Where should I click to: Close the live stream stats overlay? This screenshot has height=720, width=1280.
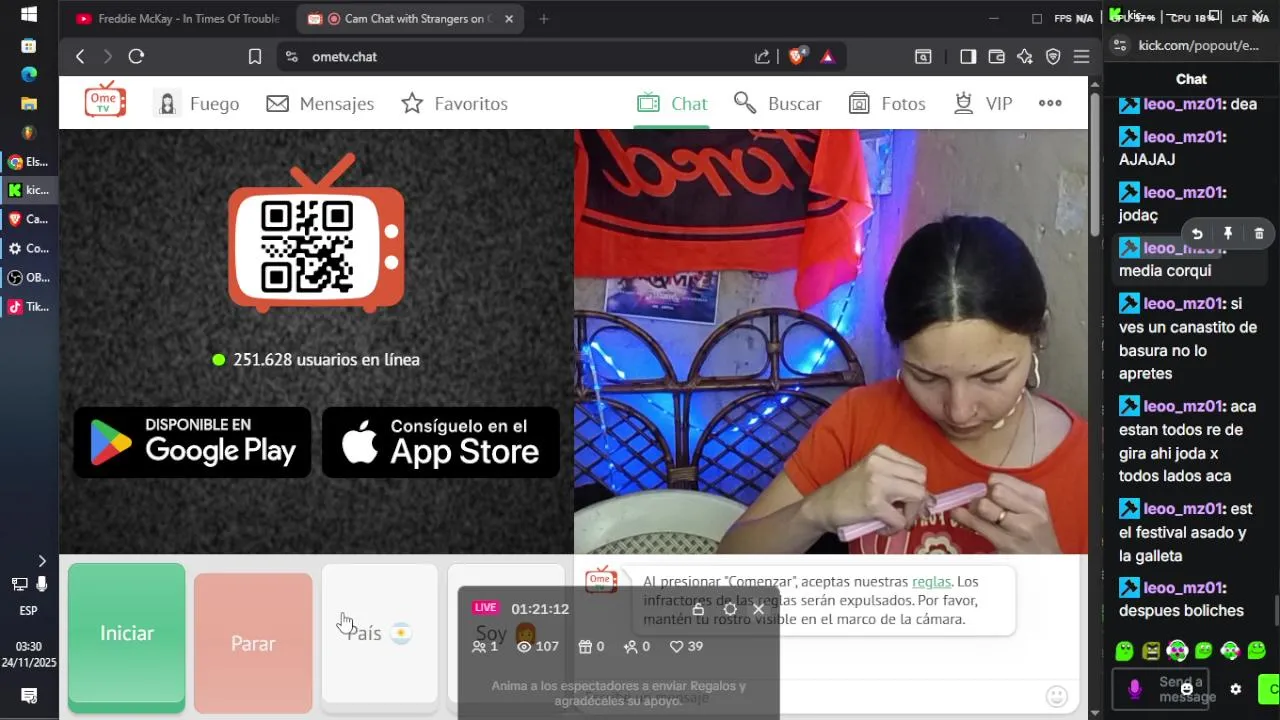[x=758, y=609]
